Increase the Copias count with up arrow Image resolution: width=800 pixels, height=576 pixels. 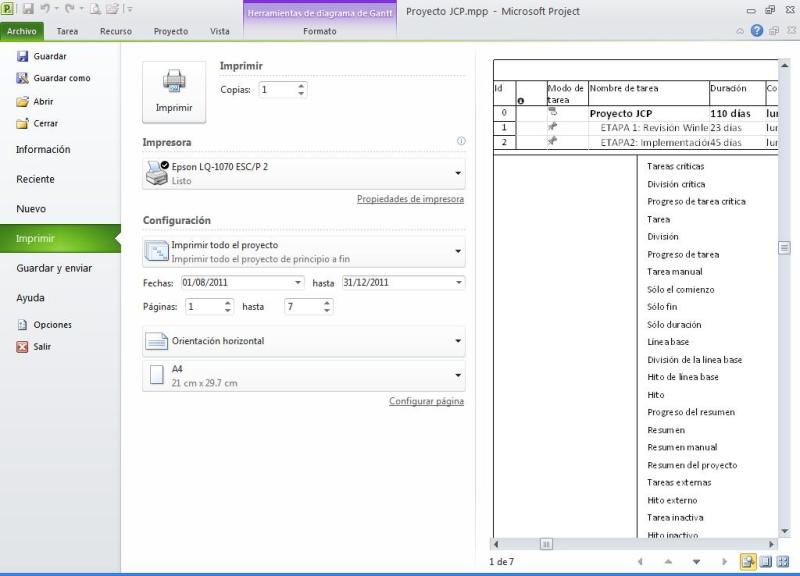pos(302,85)
